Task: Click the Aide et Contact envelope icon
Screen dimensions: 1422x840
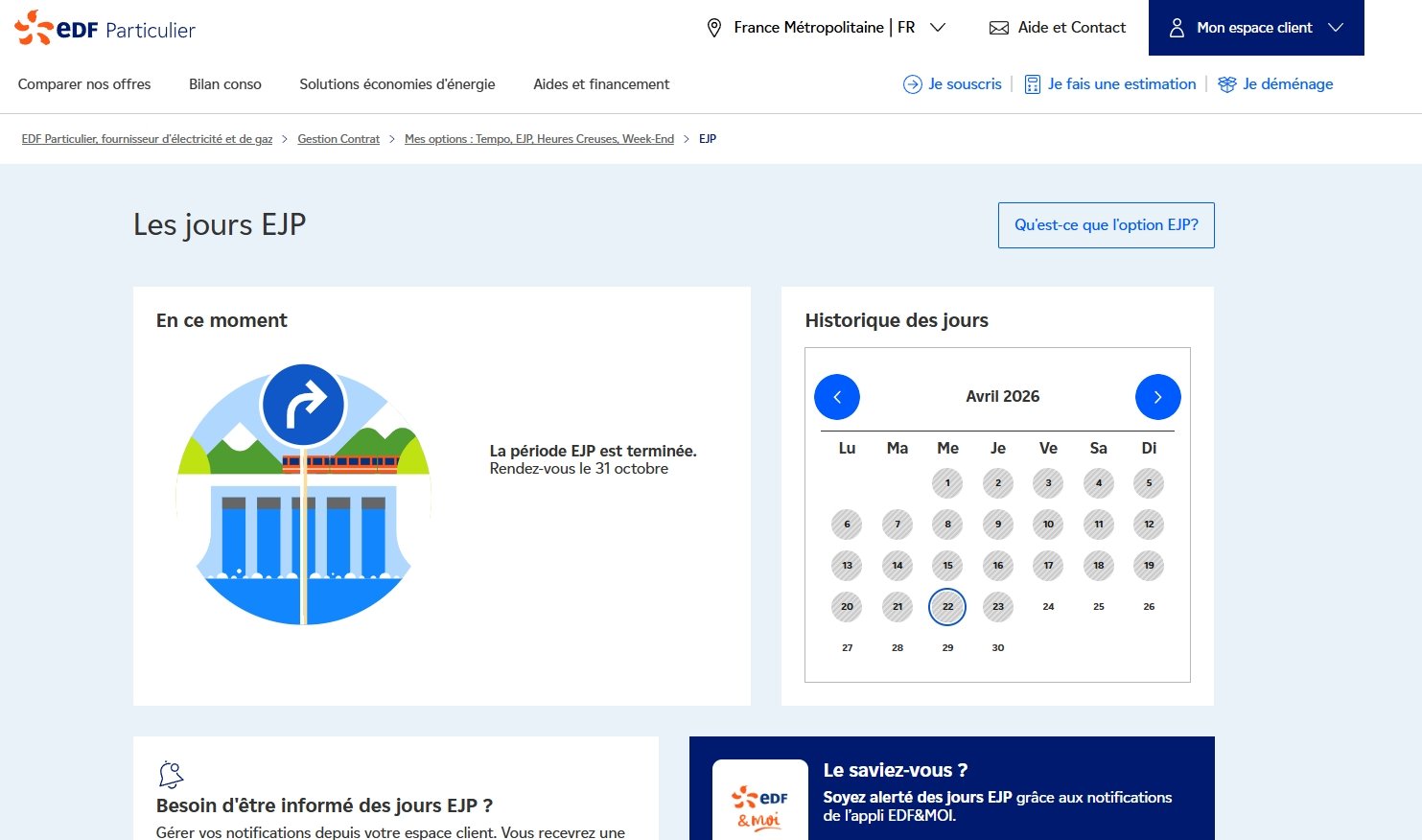Action: (x=998, y=28)
